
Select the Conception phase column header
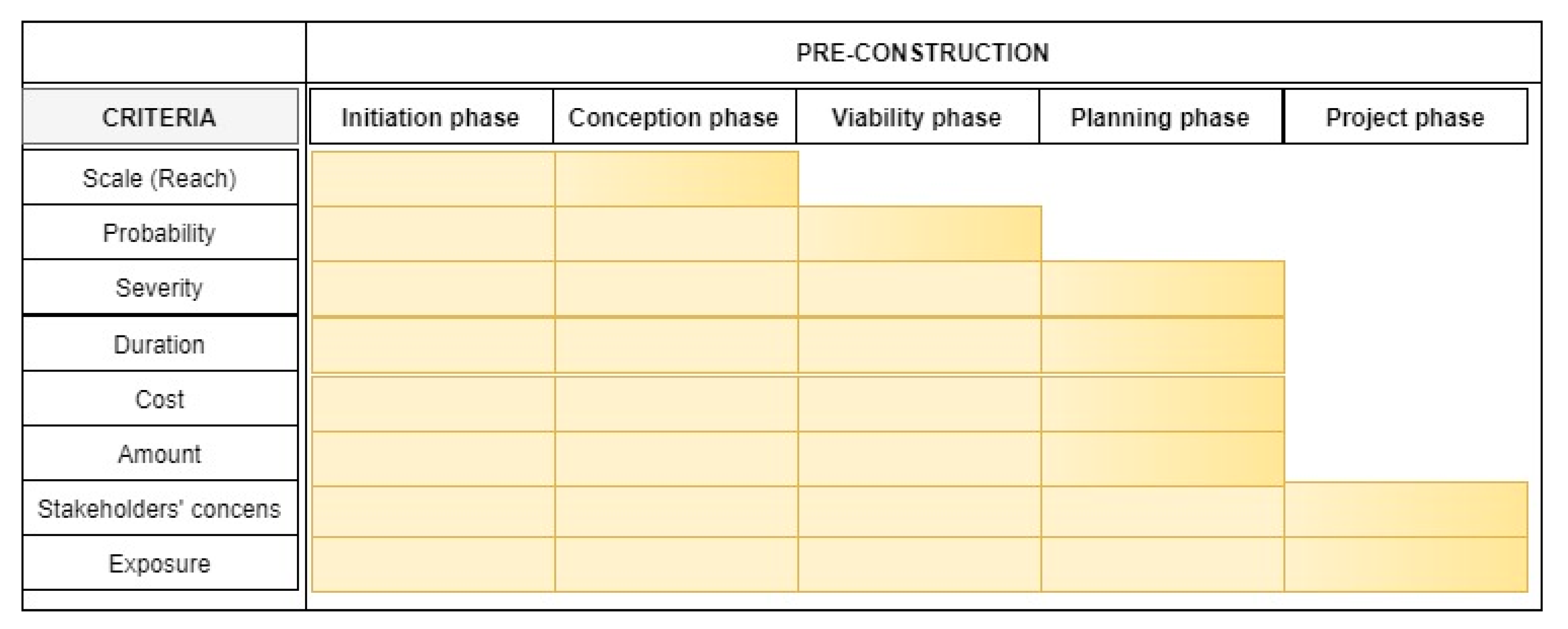[674, 117]
